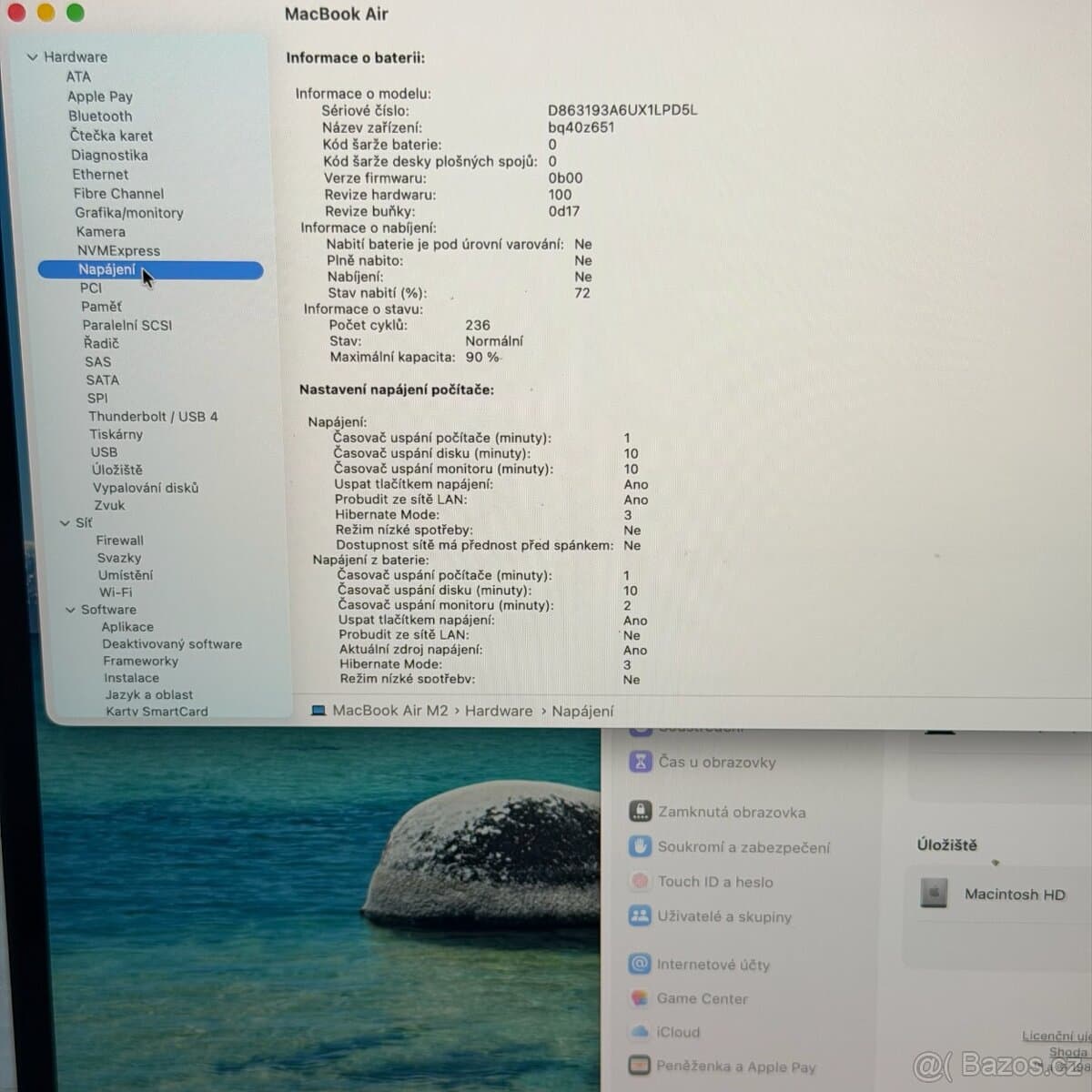Select Vypalování disků entry
This screenshot has height=1092, width=1092.
point(146,488)
